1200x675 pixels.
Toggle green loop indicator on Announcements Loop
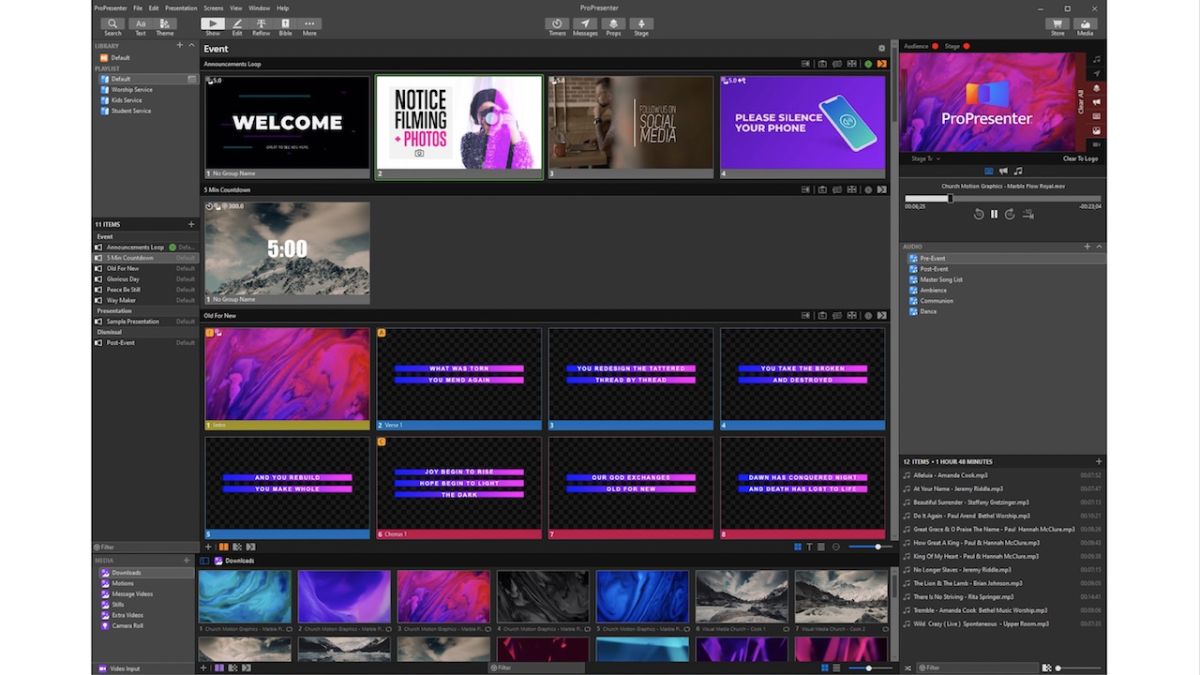pos(868,64)
